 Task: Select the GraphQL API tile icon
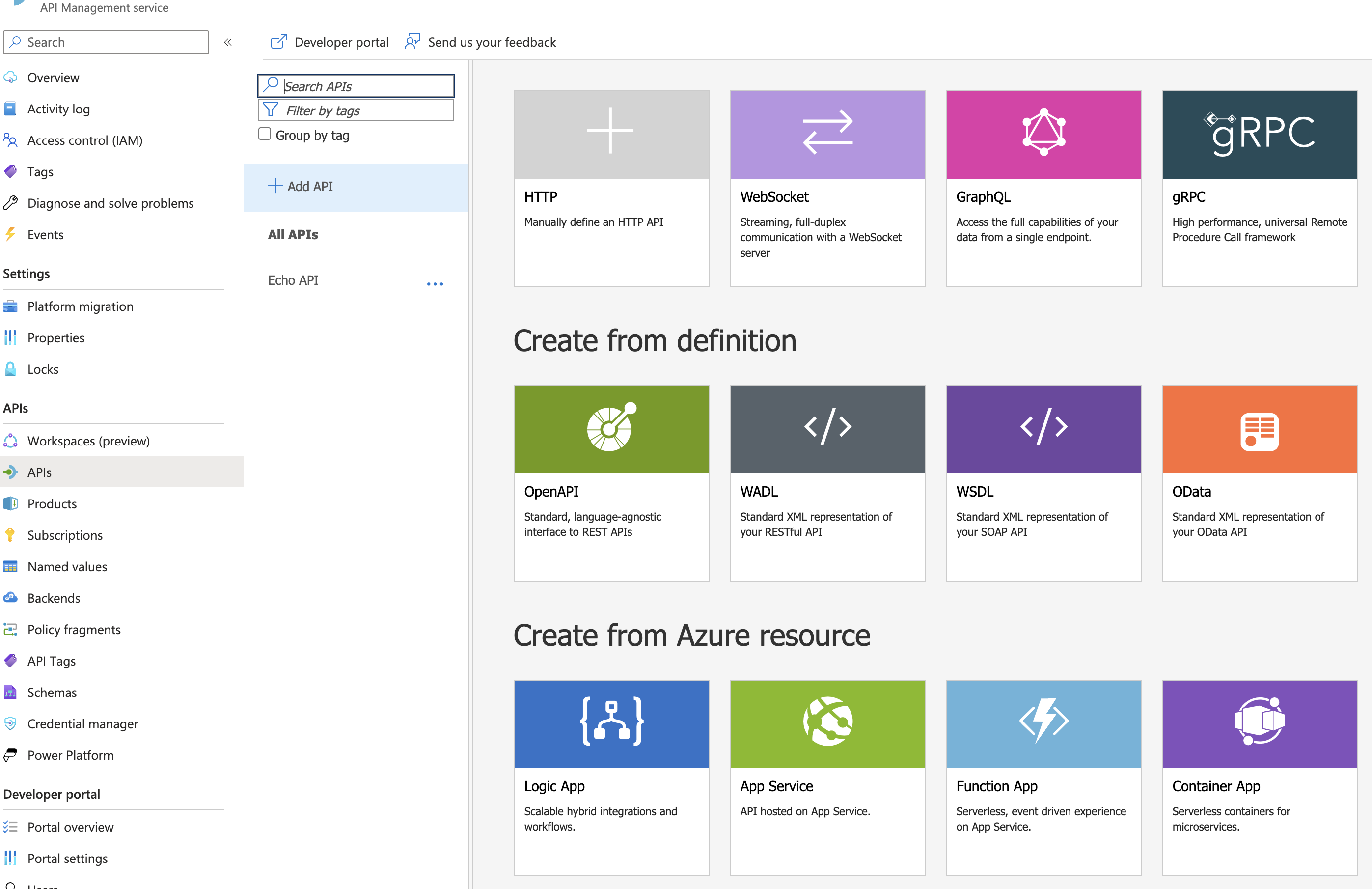click(1043, 133)
